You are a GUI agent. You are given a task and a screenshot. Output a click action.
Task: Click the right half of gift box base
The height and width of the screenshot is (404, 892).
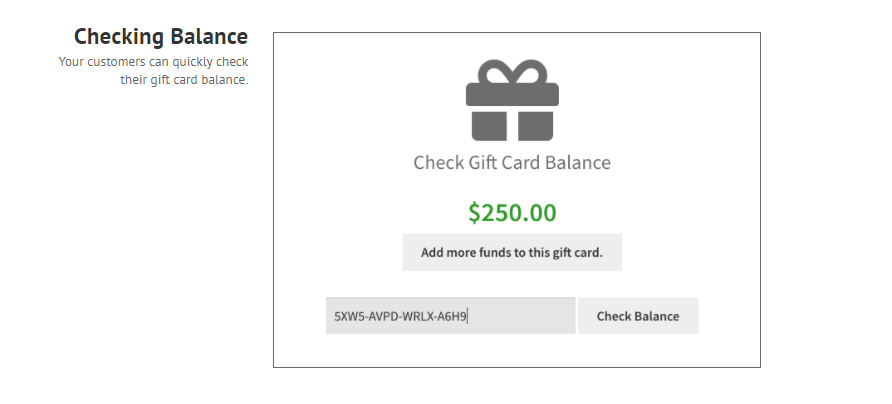535,126
